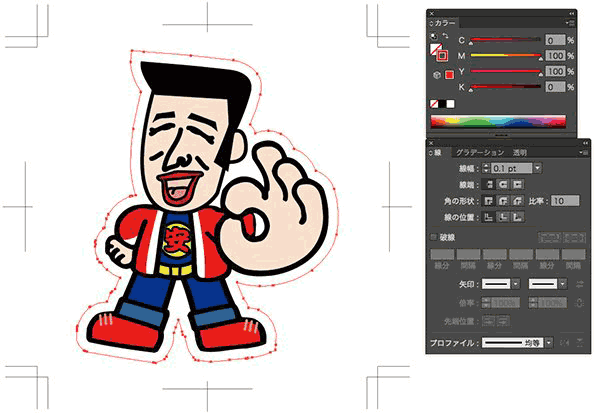Select the butt cap stroke end icon
This screenshot has width=600, height=413.
(489, 185)
